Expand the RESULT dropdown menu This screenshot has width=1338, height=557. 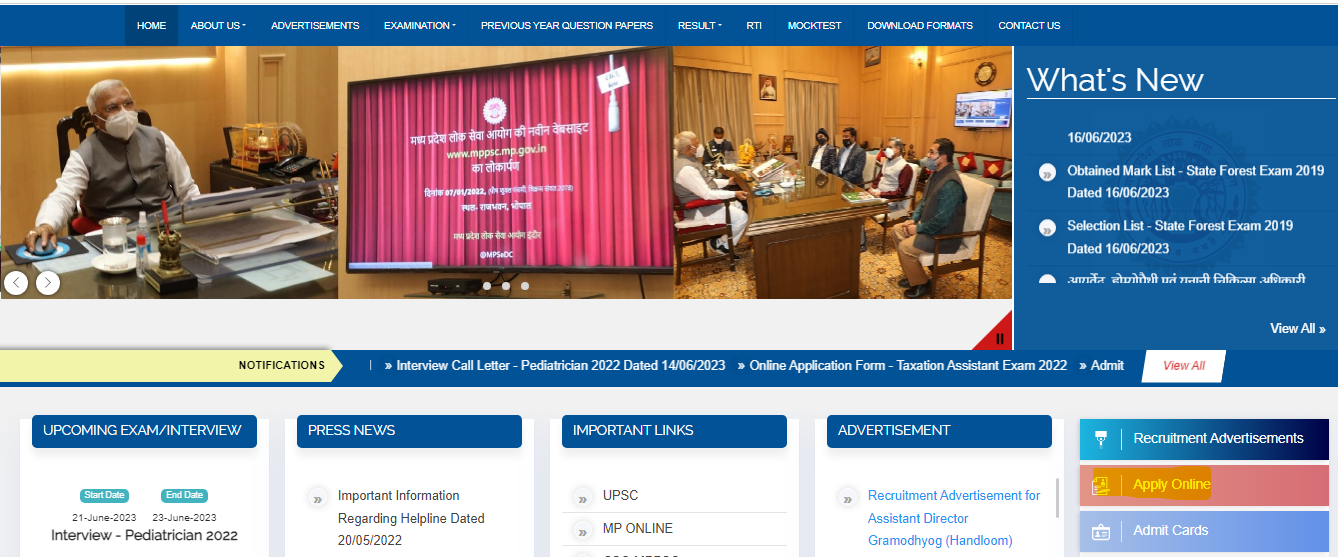700,25
